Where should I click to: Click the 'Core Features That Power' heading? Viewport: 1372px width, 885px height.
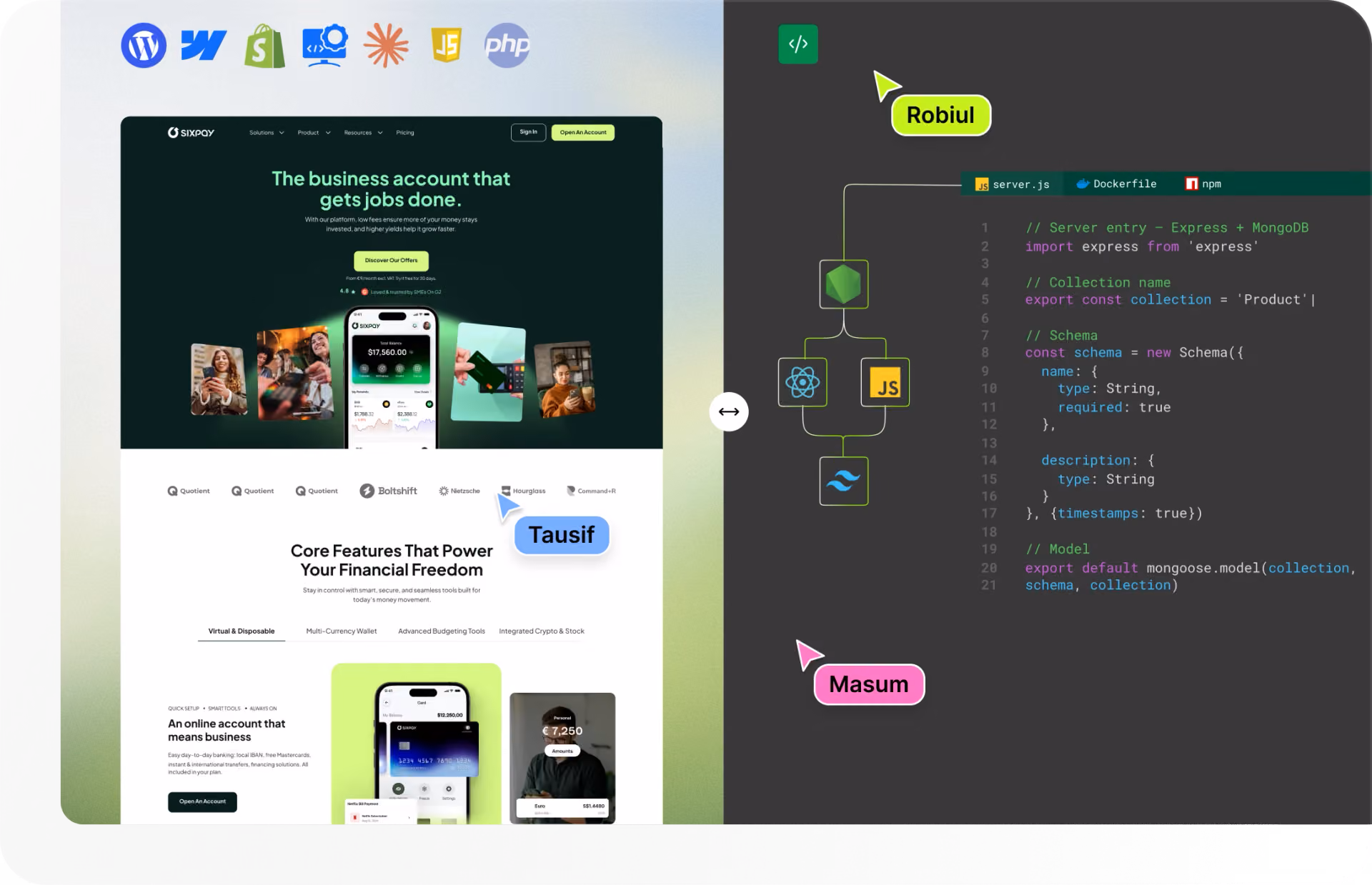[x=392, y=561]
